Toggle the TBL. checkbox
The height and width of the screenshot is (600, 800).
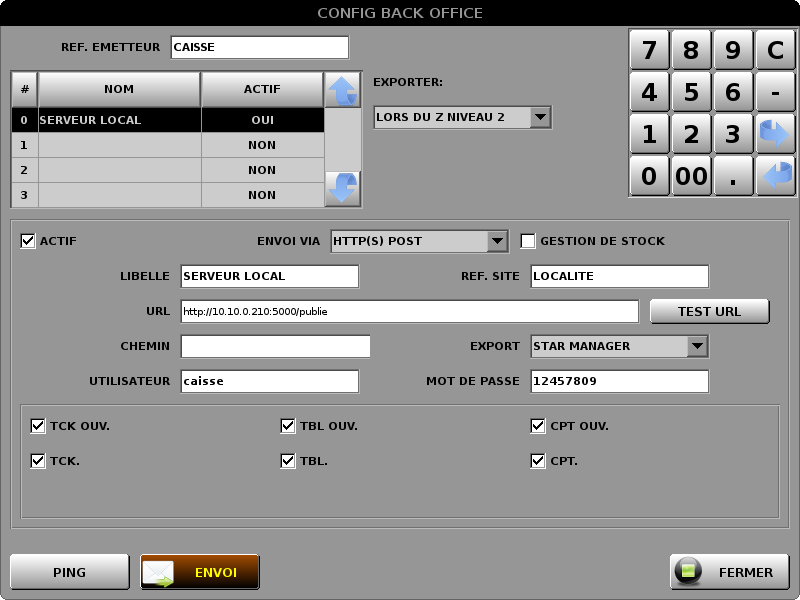click(288, 461)
